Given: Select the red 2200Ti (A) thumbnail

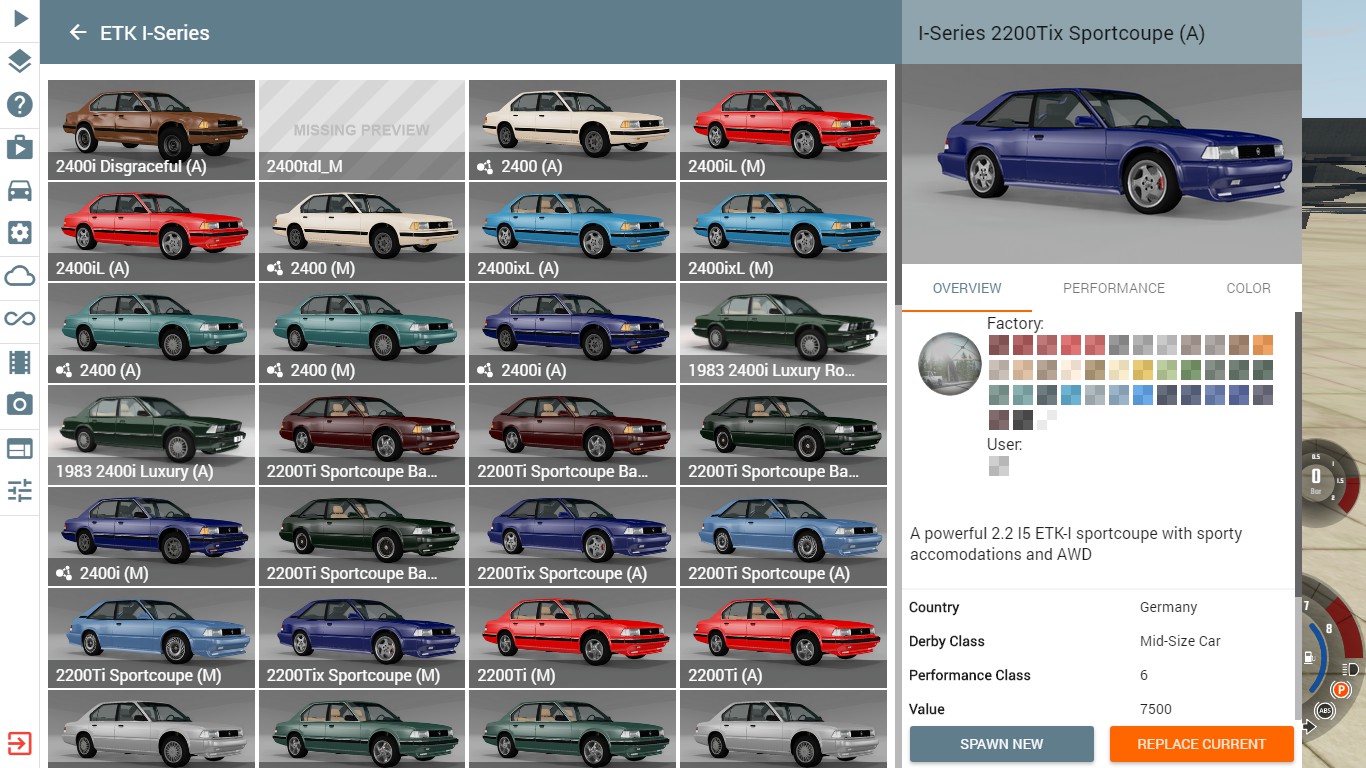Looking at the screenshot, I should click(x=783, y=638).
